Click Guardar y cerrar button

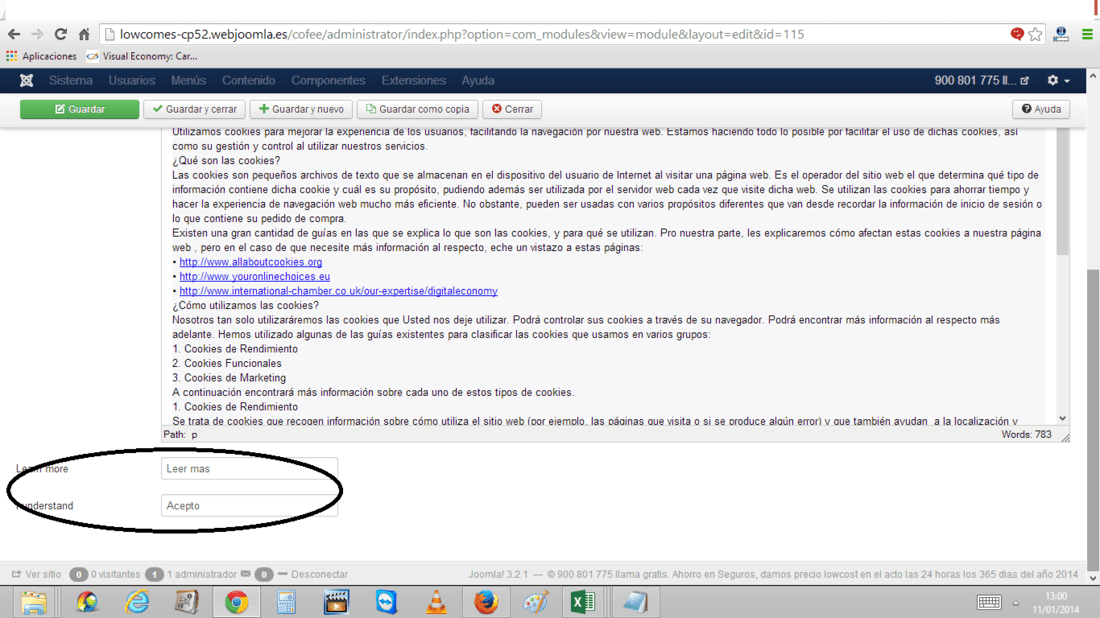click(x=194, y=109)
